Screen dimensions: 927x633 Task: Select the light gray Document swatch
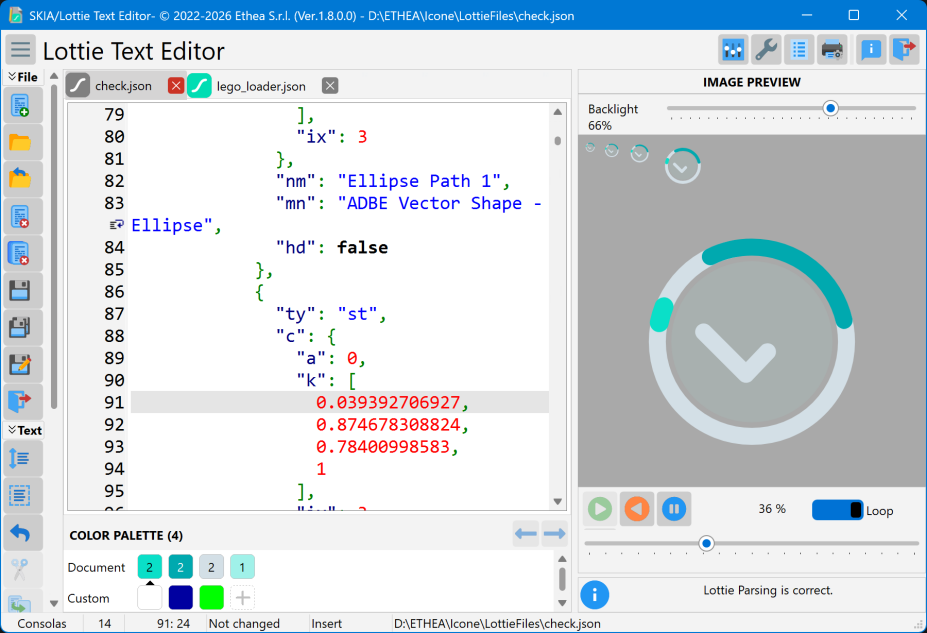click(x=211, y=567)
